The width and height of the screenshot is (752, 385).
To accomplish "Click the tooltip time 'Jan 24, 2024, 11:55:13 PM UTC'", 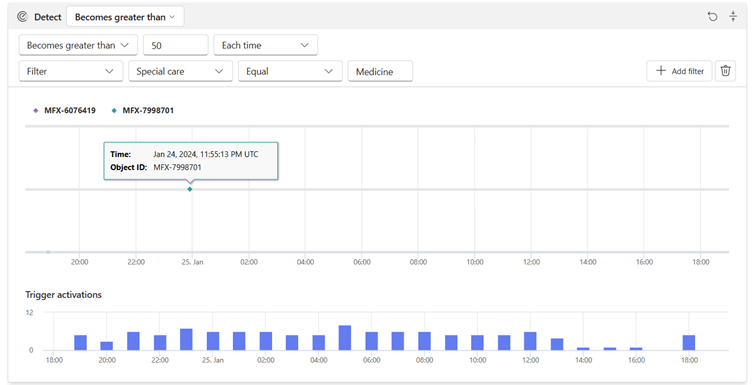I will coord(206,154).
